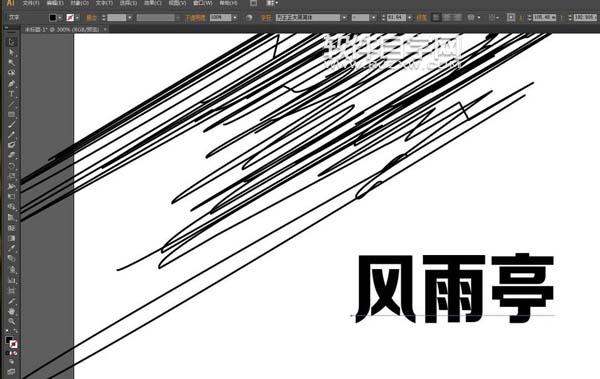This screenshot has width=600, height=379.
Task: Select the Eraser tool
Action: click(x=12, y=156)
